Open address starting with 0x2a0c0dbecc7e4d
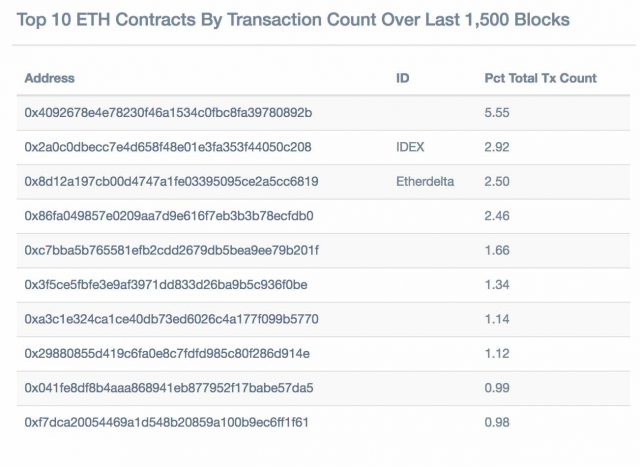640x467 pixels. click(x=168, y=147)
